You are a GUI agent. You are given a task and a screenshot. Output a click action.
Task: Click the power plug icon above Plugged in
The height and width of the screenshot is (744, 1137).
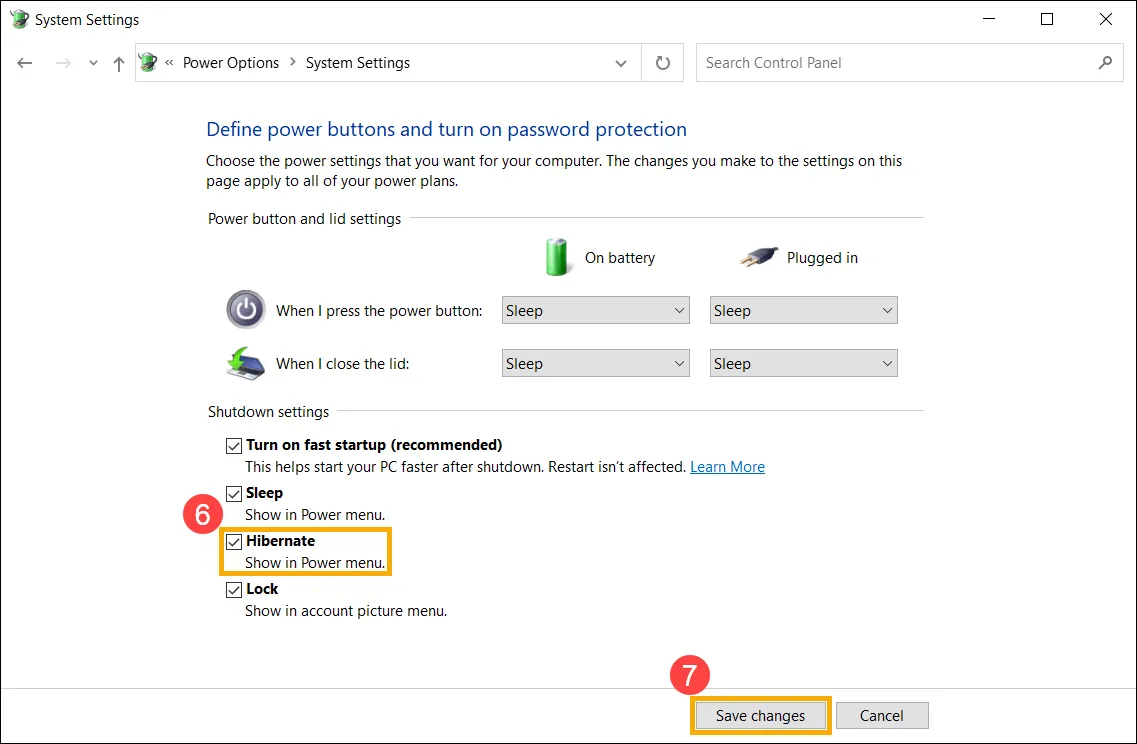click(759, 256)
